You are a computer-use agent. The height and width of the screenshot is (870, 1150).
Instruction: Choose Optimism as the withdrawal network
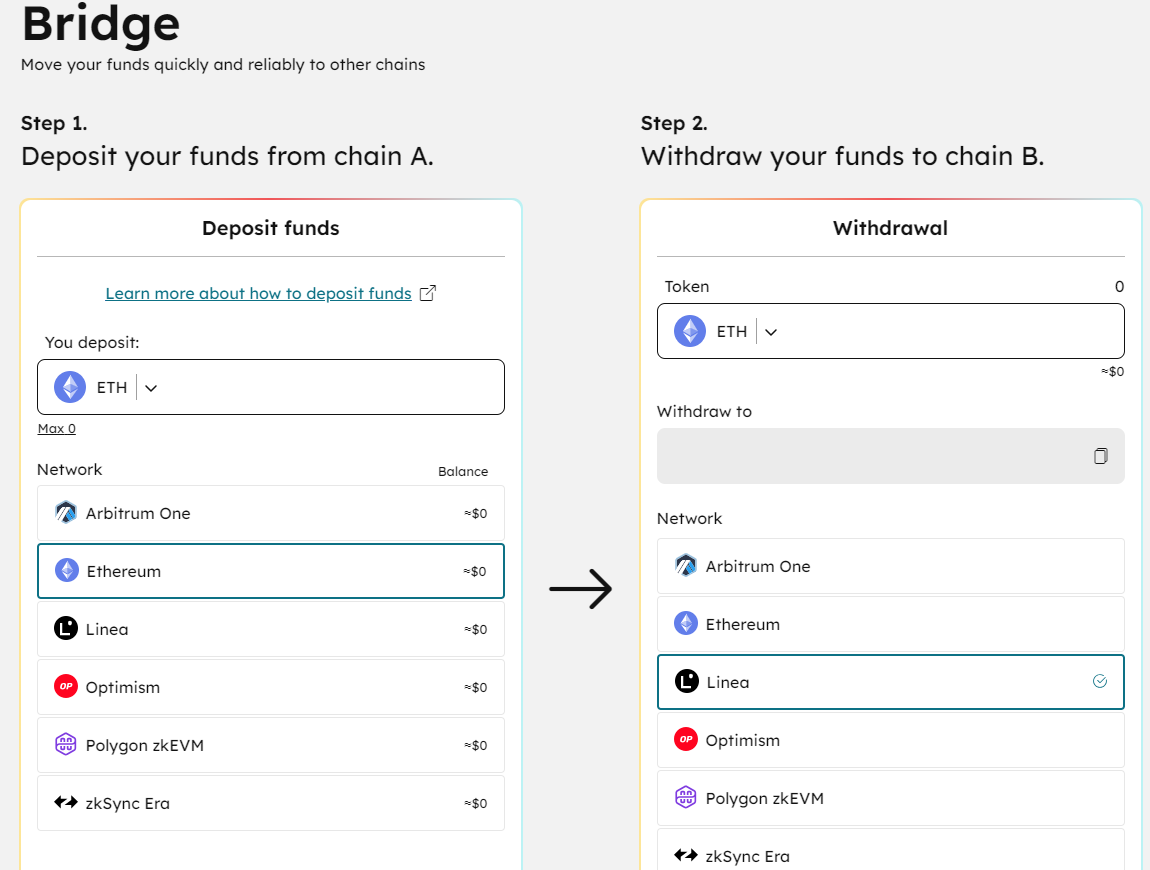[890, 740]
